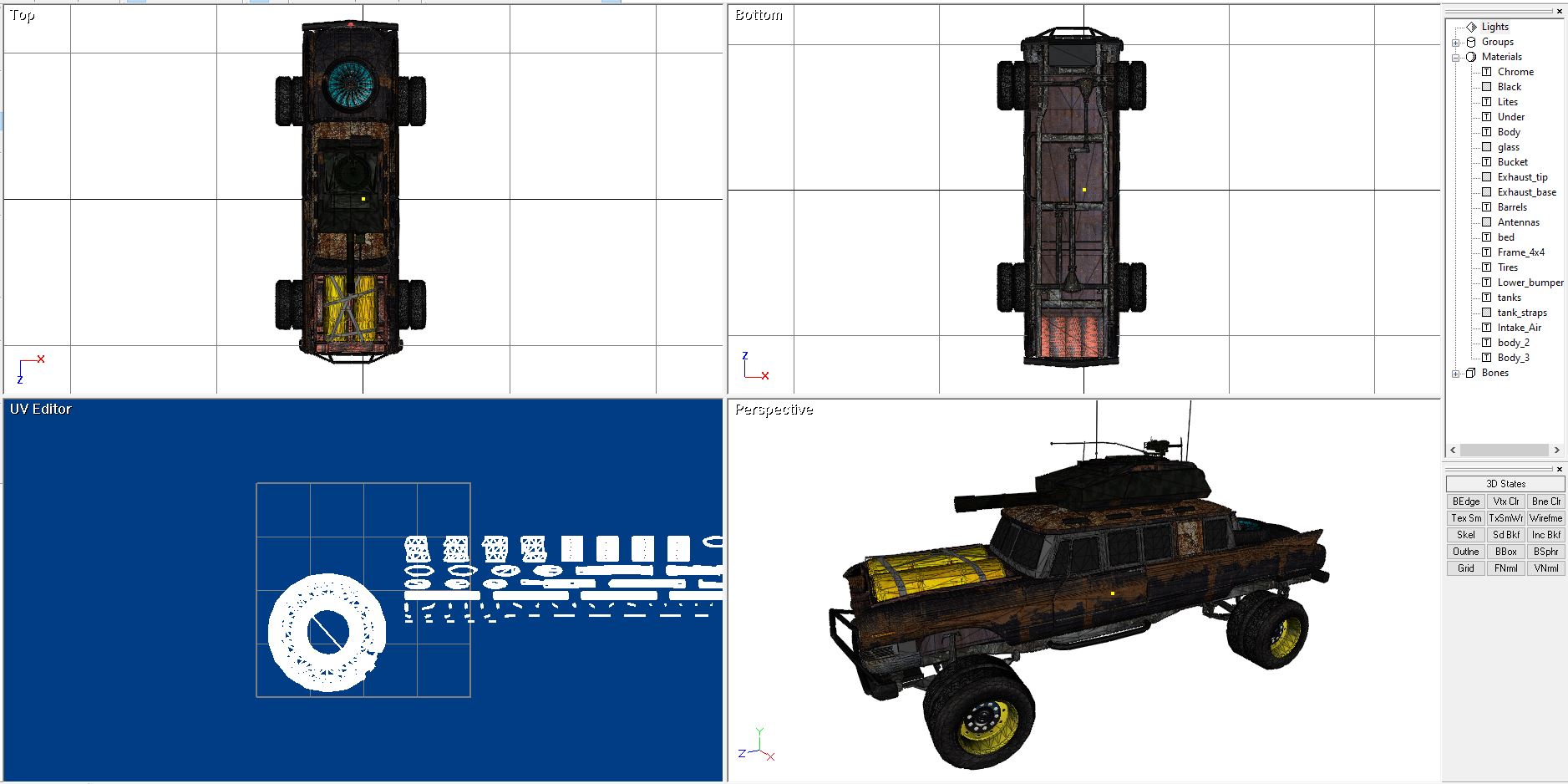Click the Groups cylinder icon

(x=1471, y=42)
